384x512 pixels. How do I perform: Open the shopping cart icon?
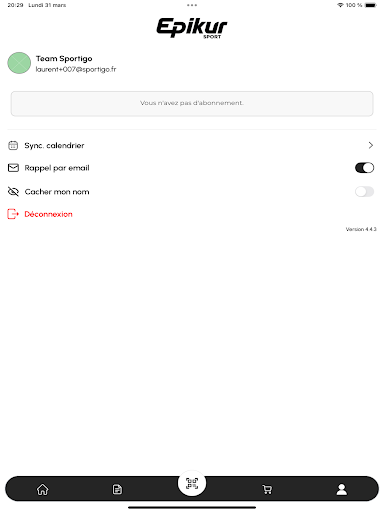tap(267, 489)
